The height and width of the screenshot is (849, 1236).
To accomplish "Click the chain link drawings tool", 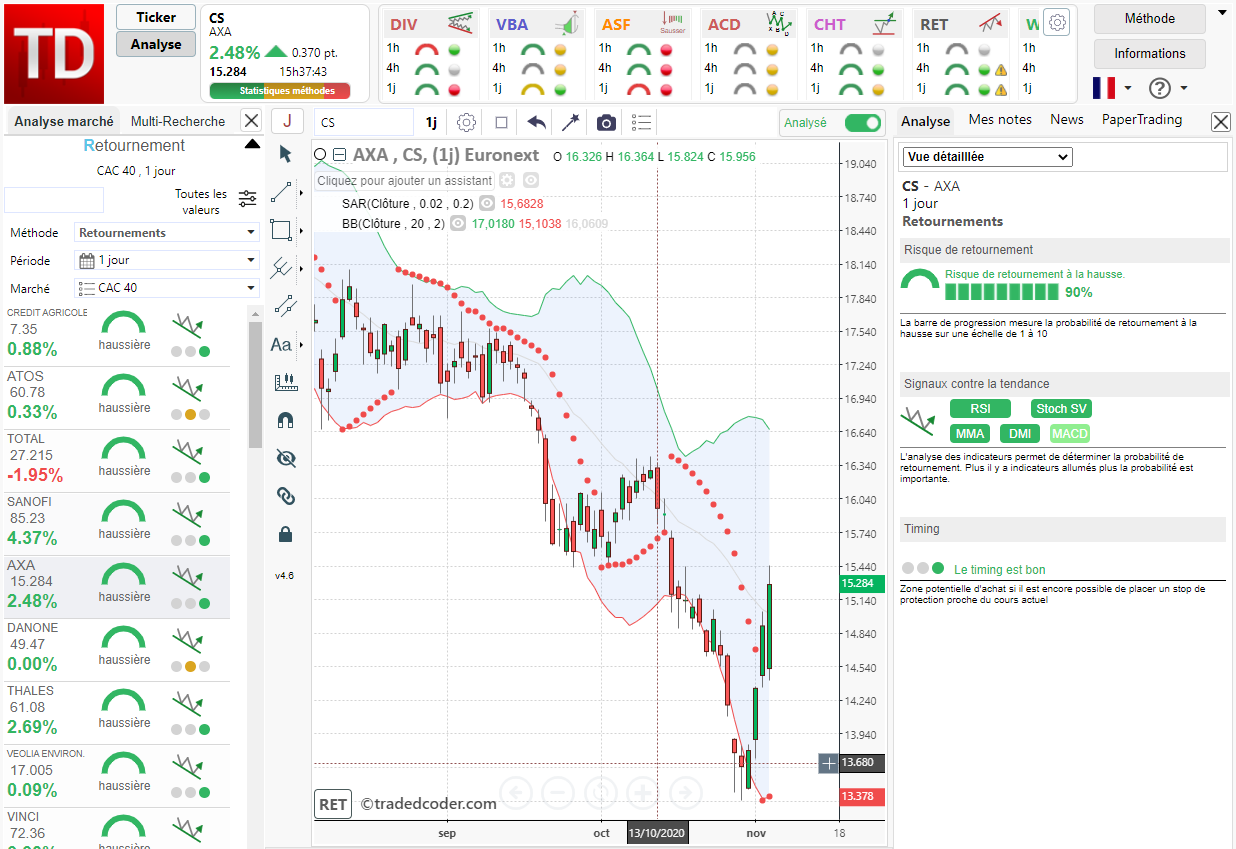I will tap(285, 496).
